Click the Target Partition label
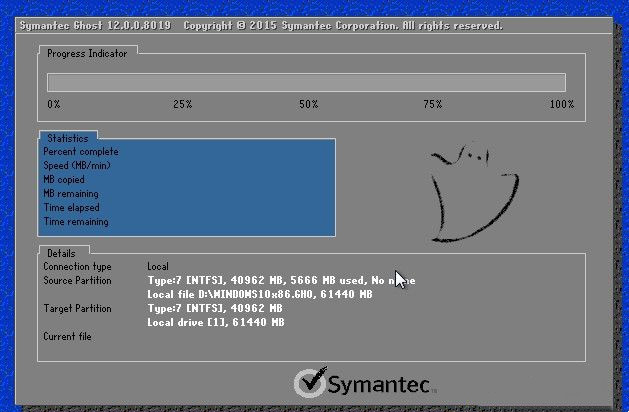This screenshot has height=412, width=629. pyautogui.click(x=77, y=308)
